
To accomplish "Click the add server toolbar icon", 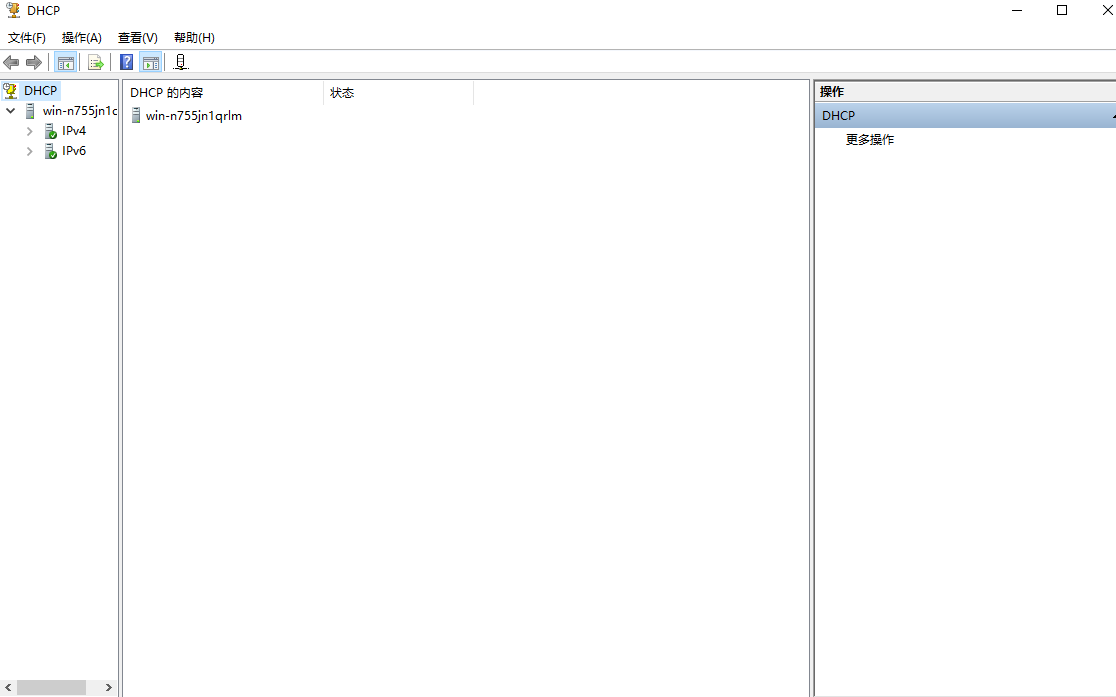I will 181,63.
